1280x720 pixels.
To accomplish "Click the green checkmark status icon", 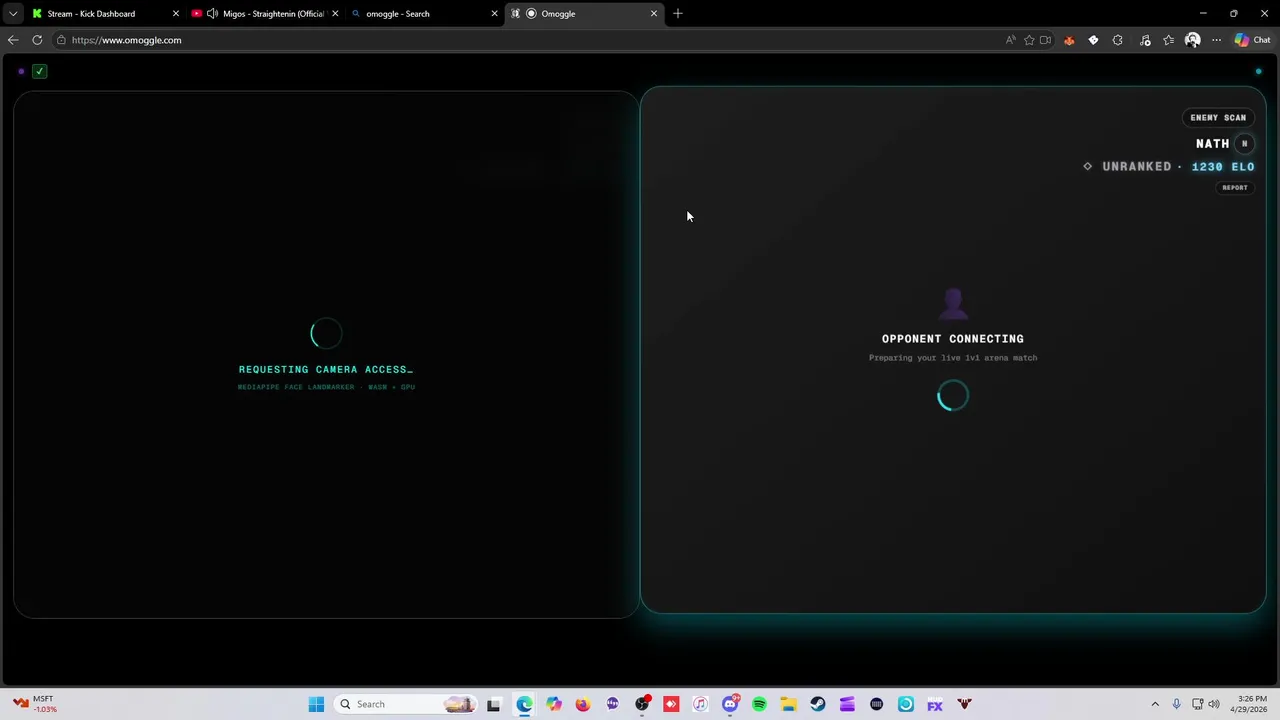I will tap(39, 71).
